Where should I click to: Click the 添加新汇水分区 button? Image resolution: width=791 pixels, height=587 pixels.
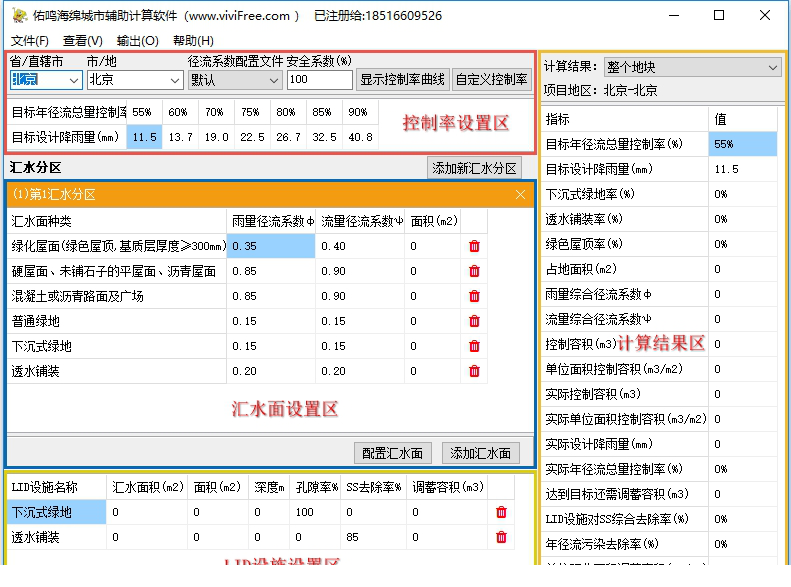pyautogui.click(x=474, y=168)
